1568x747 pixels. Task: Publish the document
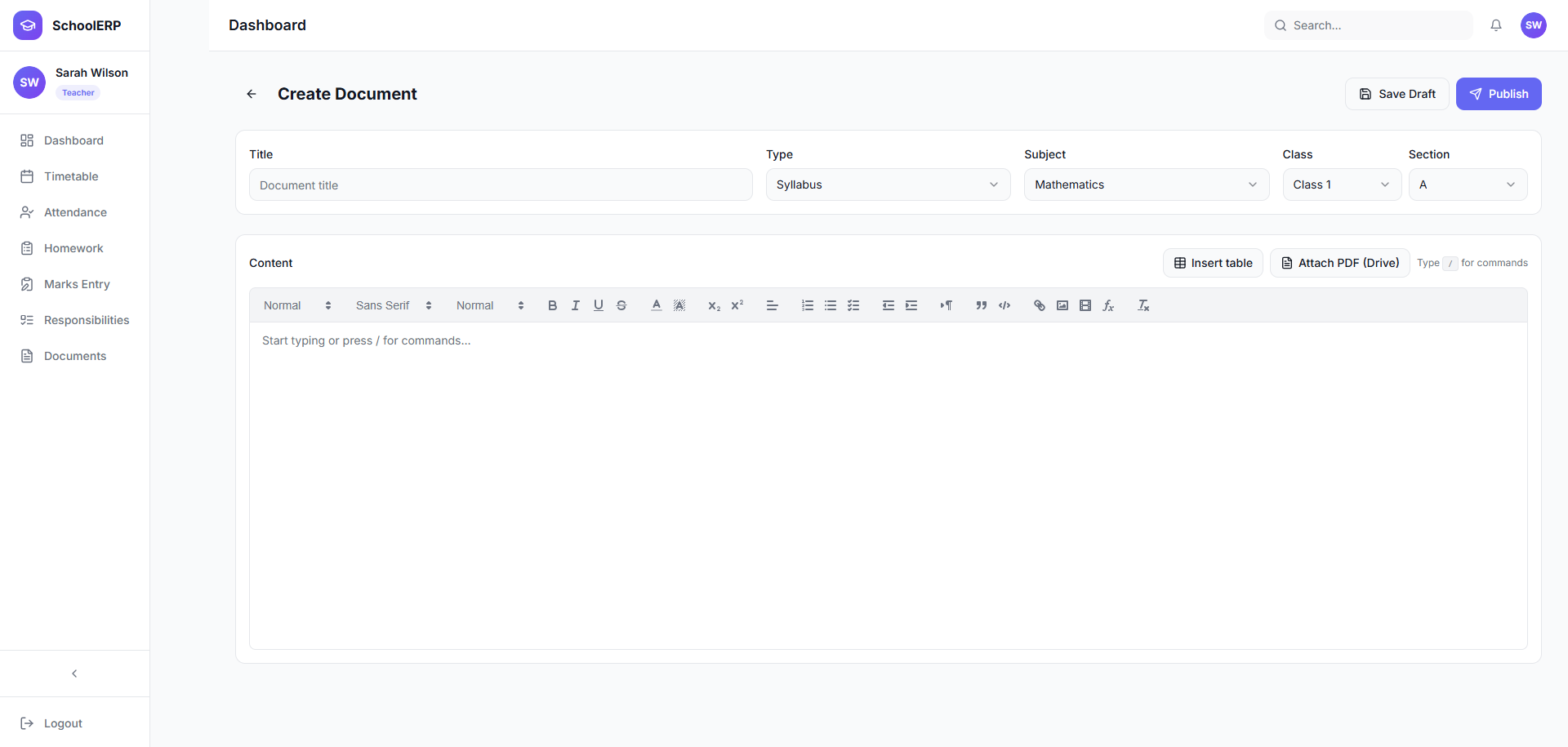point(1498,94)
